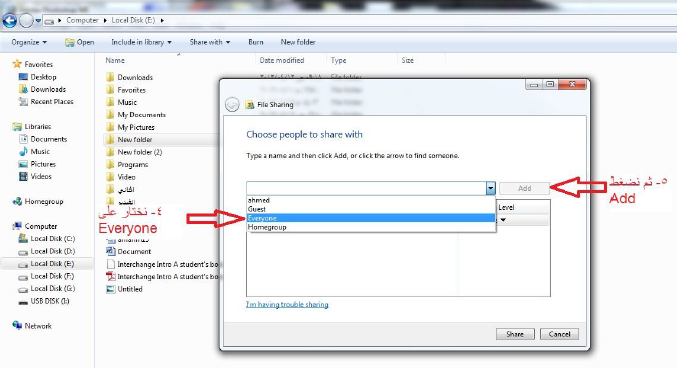Image resolution: width=677 pixels, height=368 pixels.
Task: Select the Downloads folder in file list
Action: (x=130, y=77)
